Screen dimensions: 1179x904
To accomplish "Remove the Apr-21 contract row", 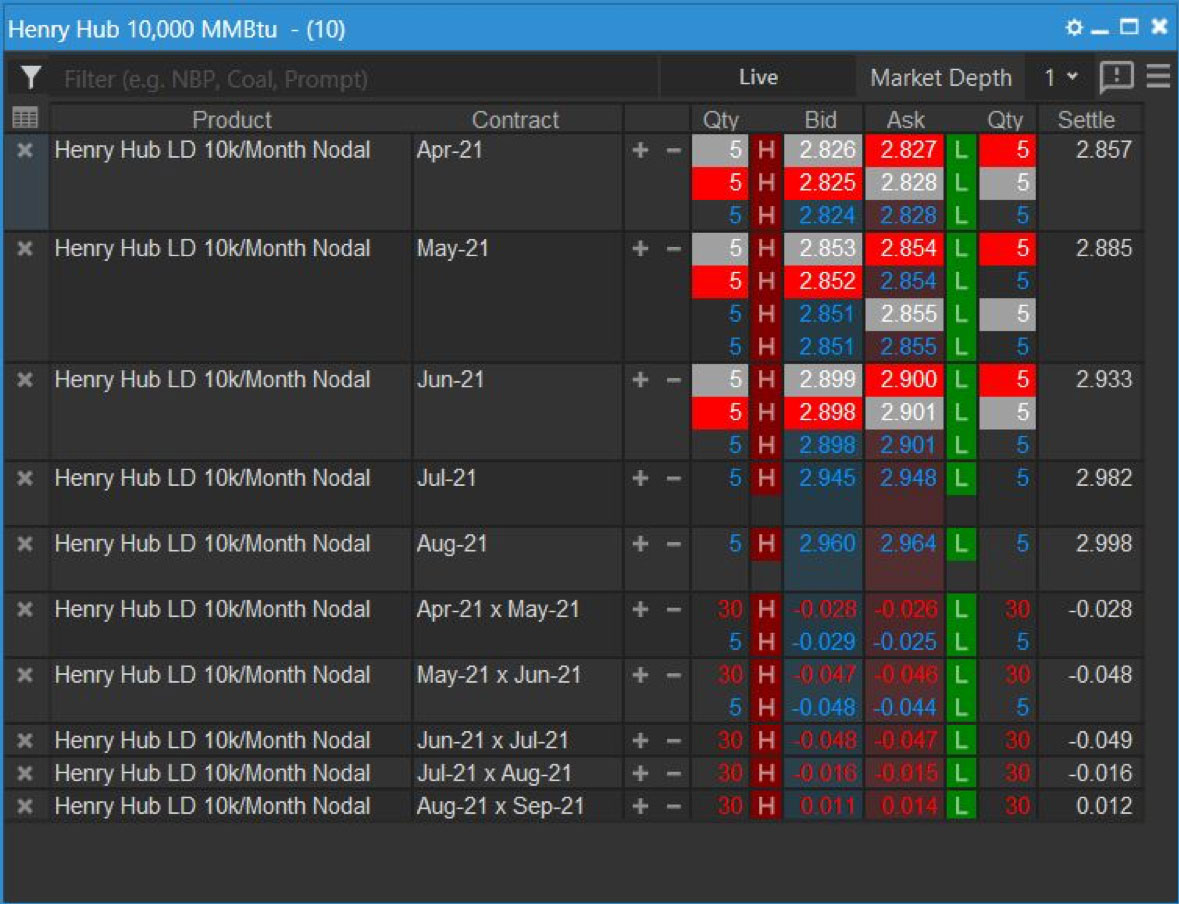I will [25, 150].
